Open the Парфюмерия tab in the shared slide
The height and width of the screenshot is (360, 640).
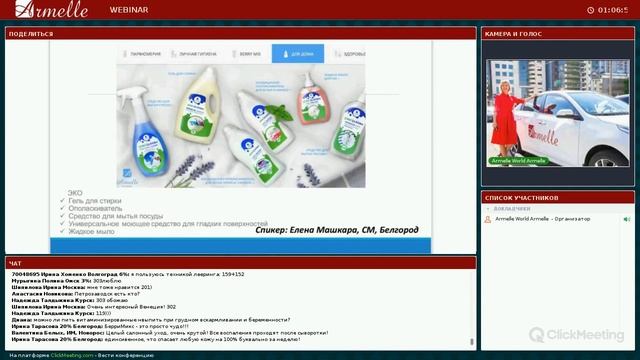point(142,54)
